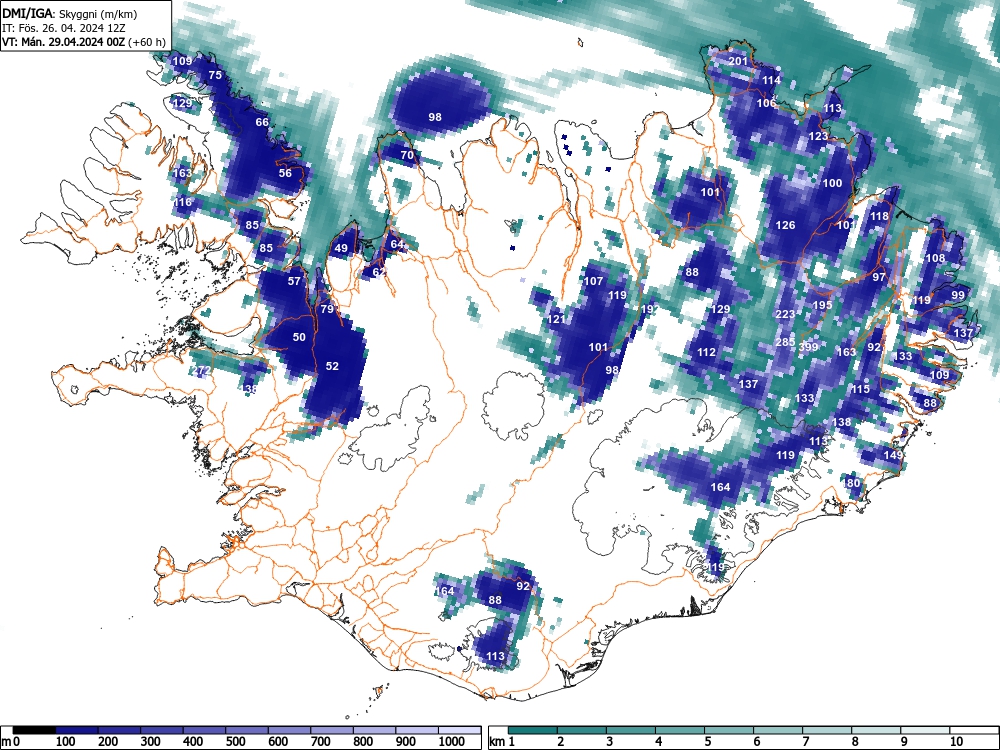Select the map value '272' in the west
This screenshot has height=750, width=1000.
click(201, 370)
